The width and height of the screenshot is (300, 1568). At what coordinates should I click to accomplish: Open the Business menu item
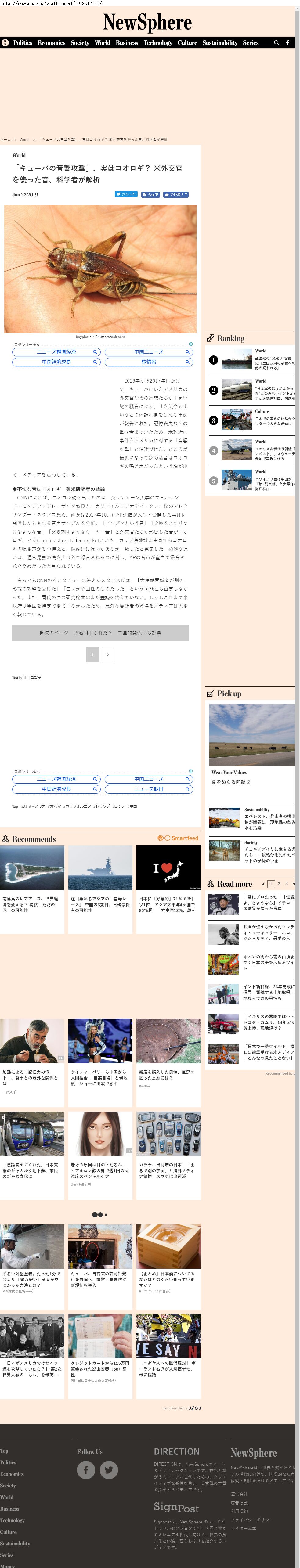[127, 43]
